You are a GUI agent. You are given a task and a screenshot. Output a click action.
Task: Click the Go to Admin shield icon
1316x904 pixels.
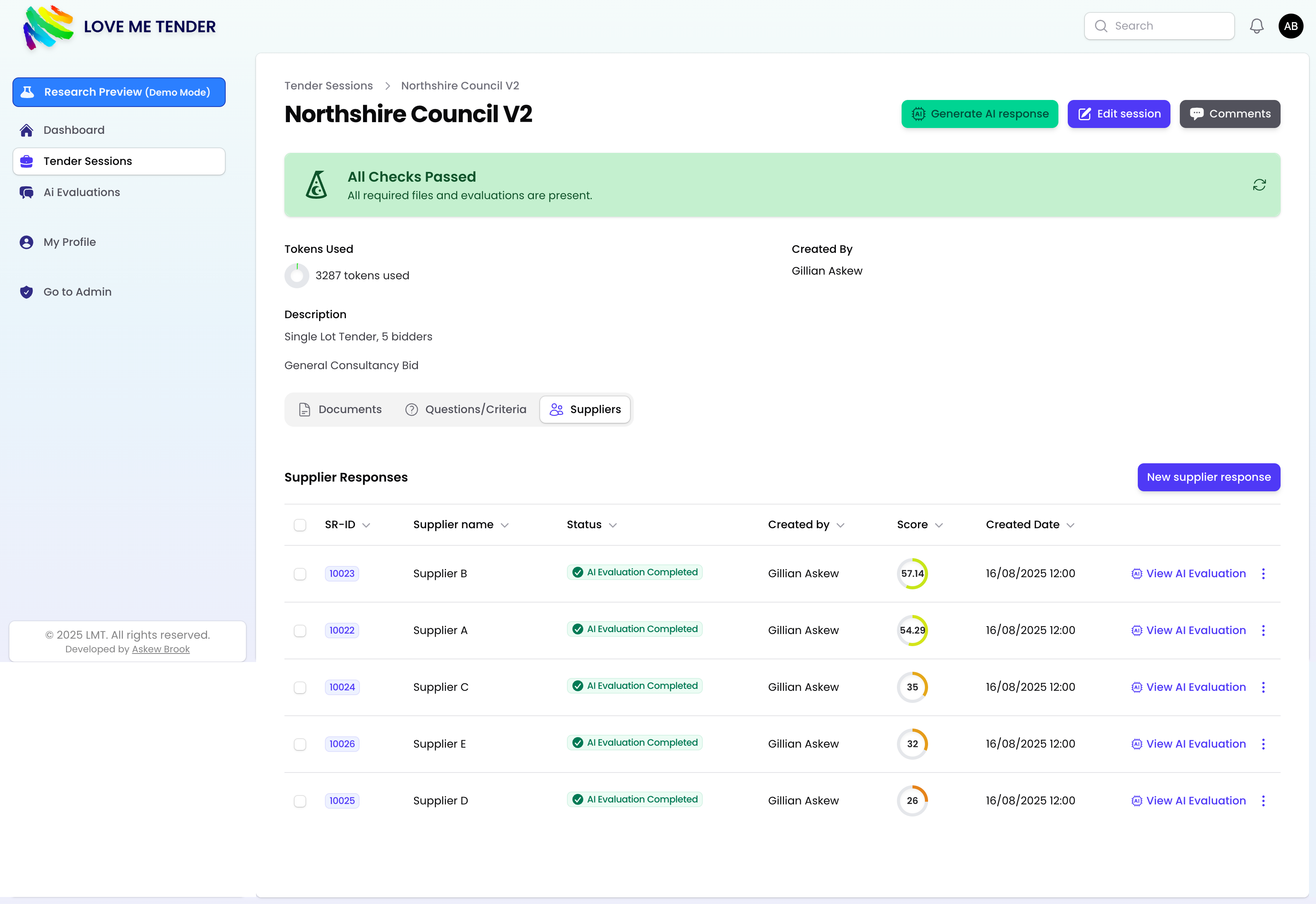[x=26, y=292]
